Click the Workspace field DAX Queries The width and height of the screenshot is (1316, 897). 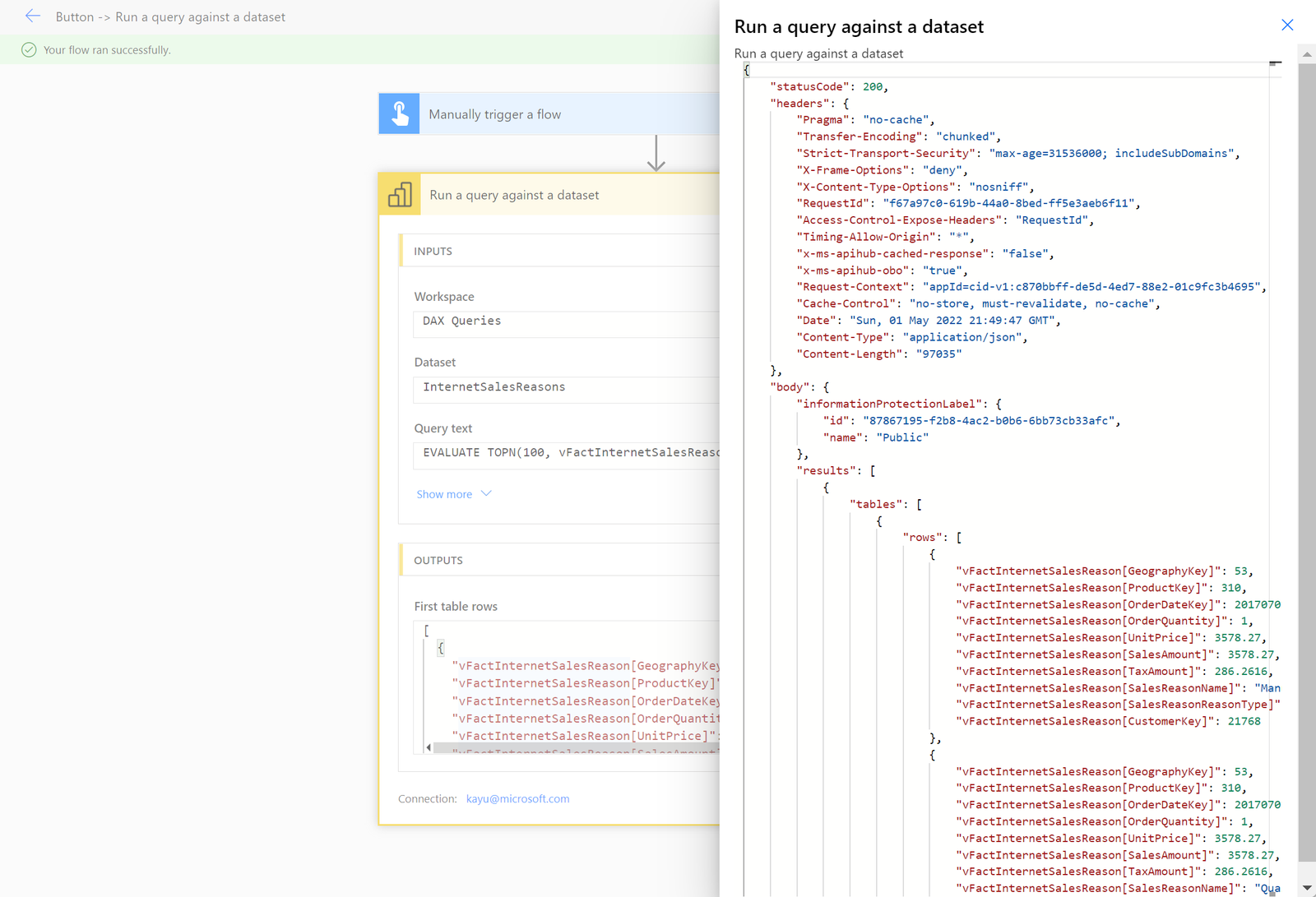566,321
